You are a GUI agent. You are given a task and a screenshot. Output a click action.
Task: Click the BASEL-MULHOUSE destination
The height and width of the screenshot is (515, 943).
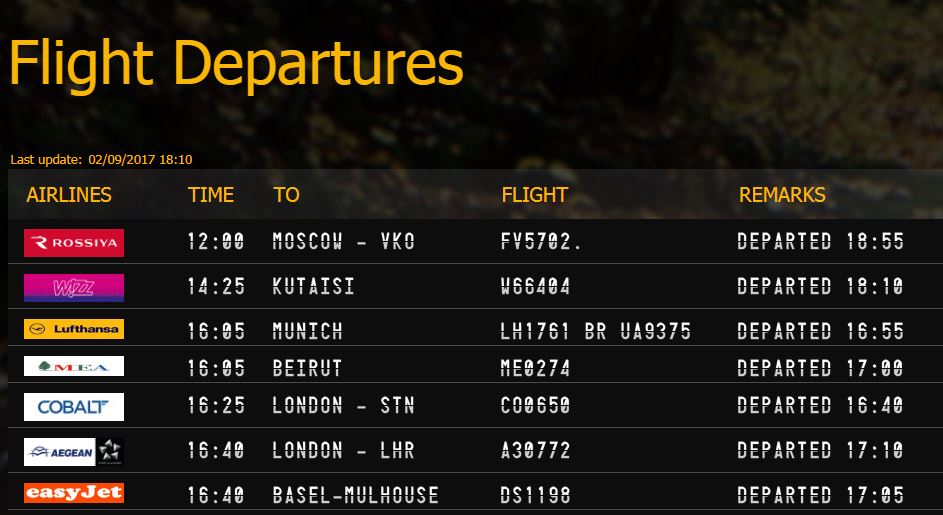point(355,494)
